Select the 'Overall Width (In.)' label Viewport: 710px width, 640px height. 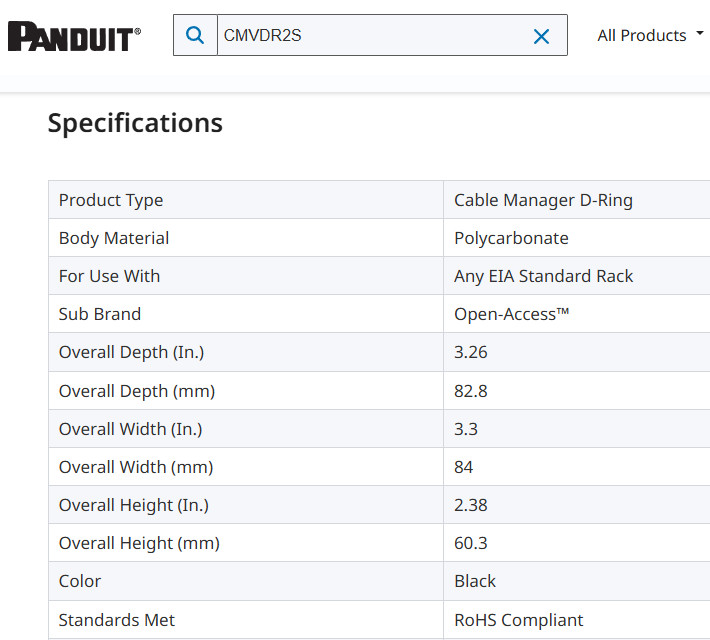[130, 429]
